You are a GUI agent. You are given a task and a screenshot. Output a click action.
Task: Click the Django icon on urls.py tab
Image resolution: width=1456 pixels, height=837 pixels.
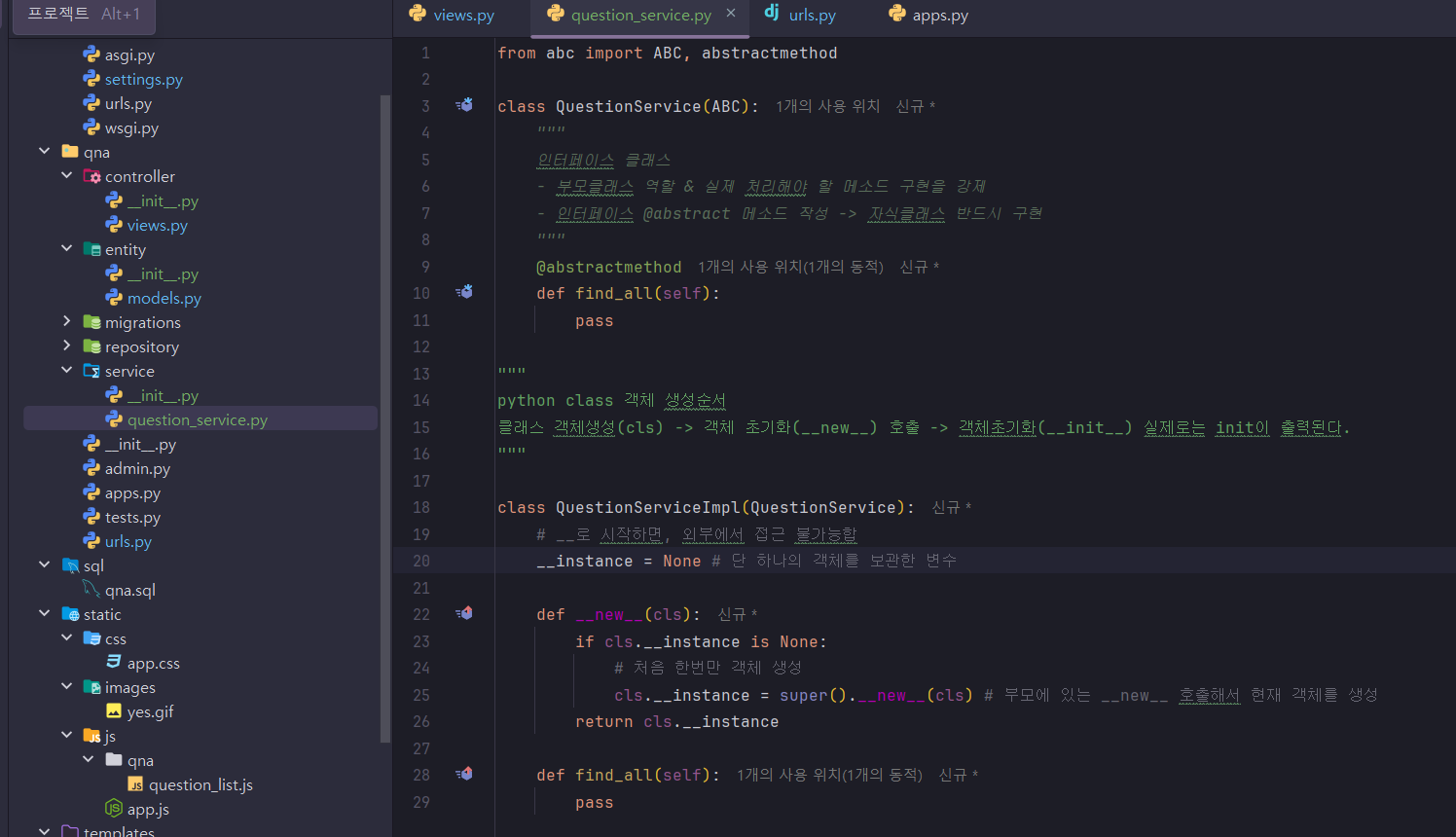772,13
